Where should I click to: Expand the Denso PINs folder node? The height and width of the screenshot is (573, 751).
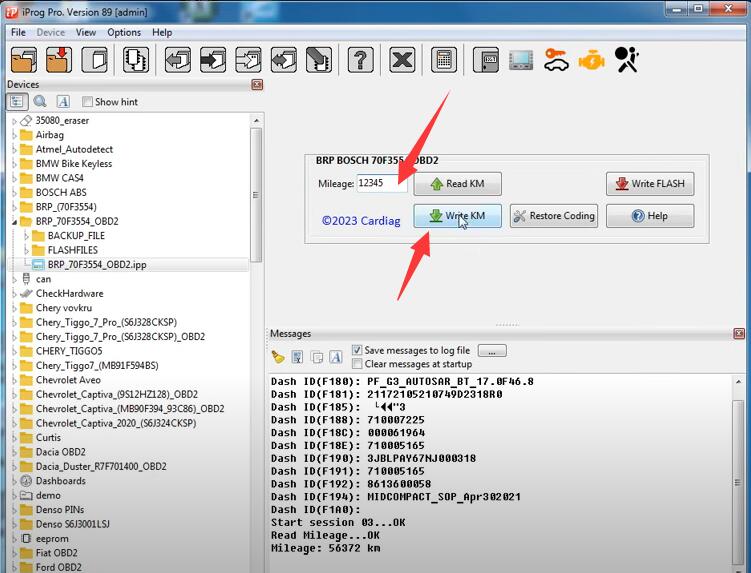(x=14, y=510)
